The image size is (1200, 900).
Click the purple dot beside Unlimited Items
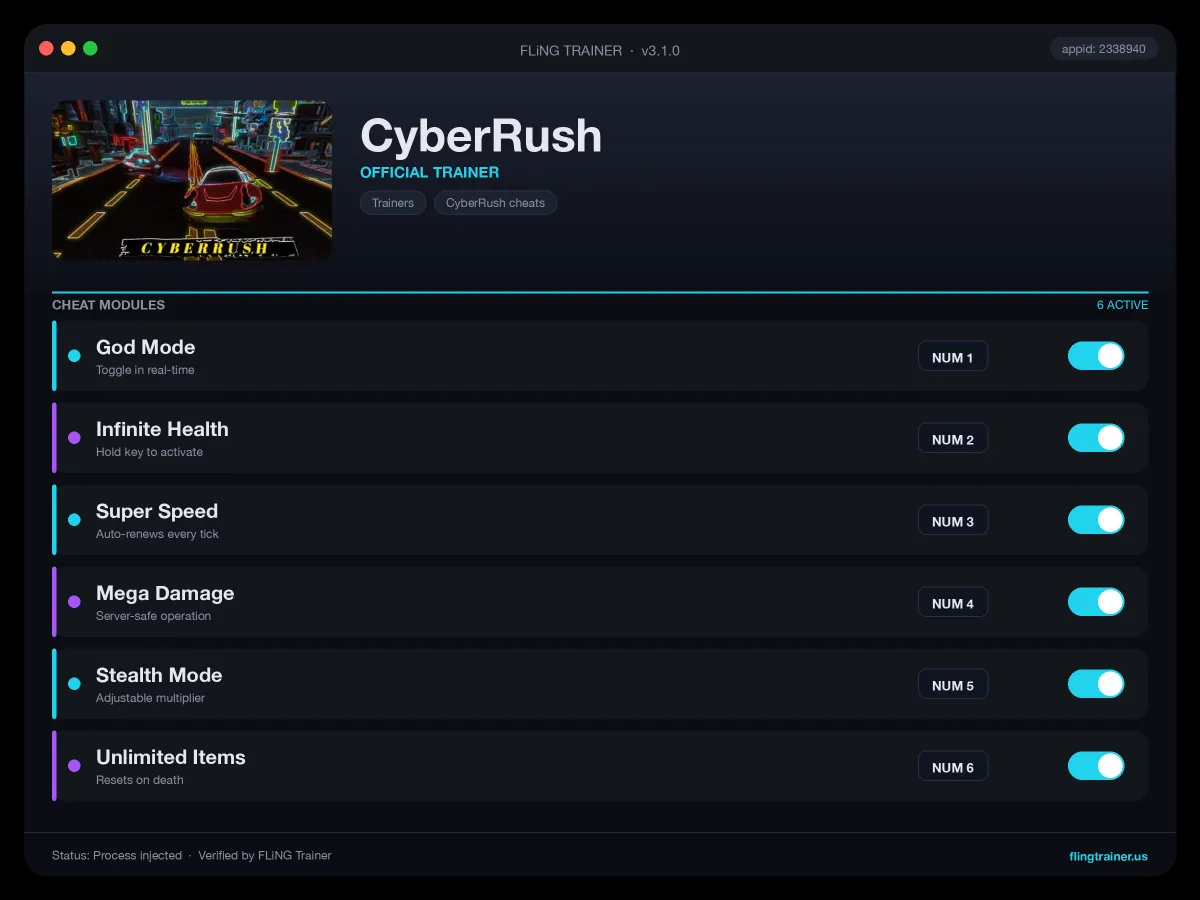click(74, 766)
